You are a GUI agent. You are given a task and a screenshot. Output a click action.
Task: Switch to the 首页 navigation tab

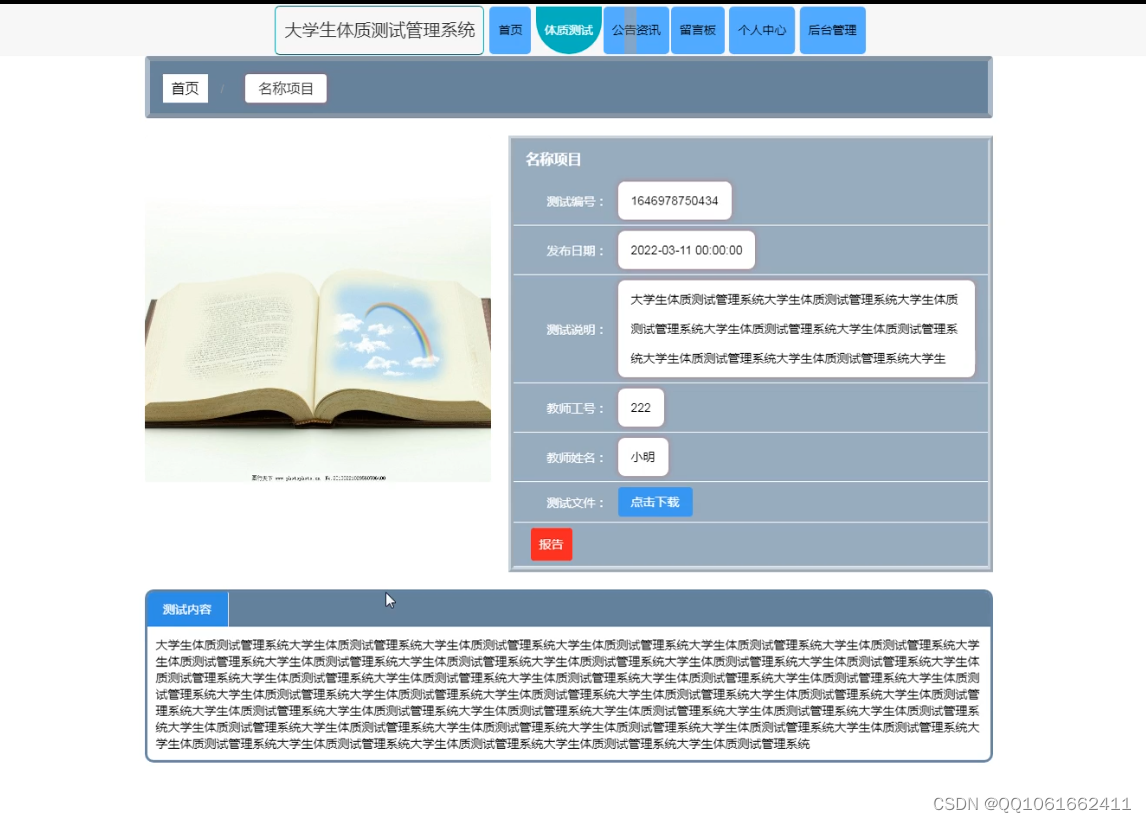(510, 30)
